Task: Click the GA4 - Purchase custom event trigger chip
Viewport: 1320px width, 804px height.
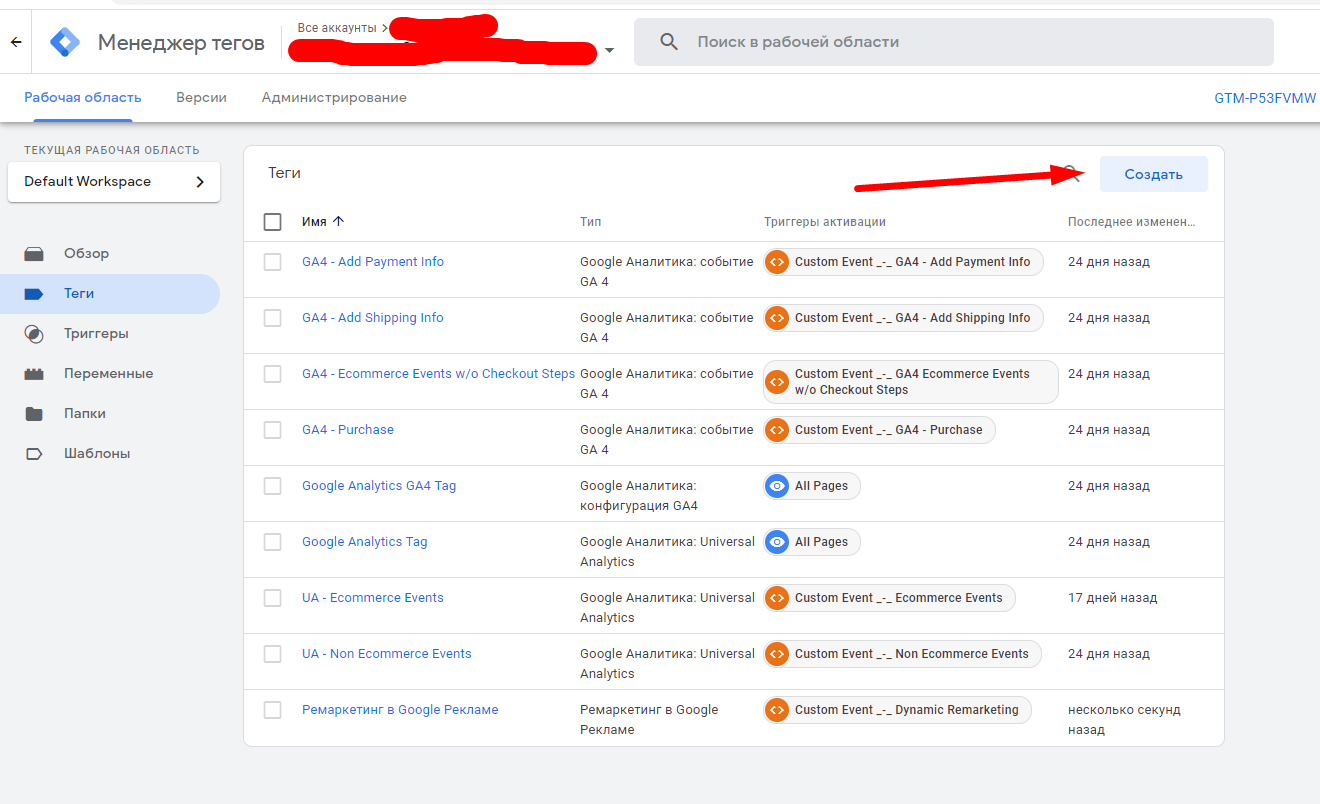Action: click(879, 430)
